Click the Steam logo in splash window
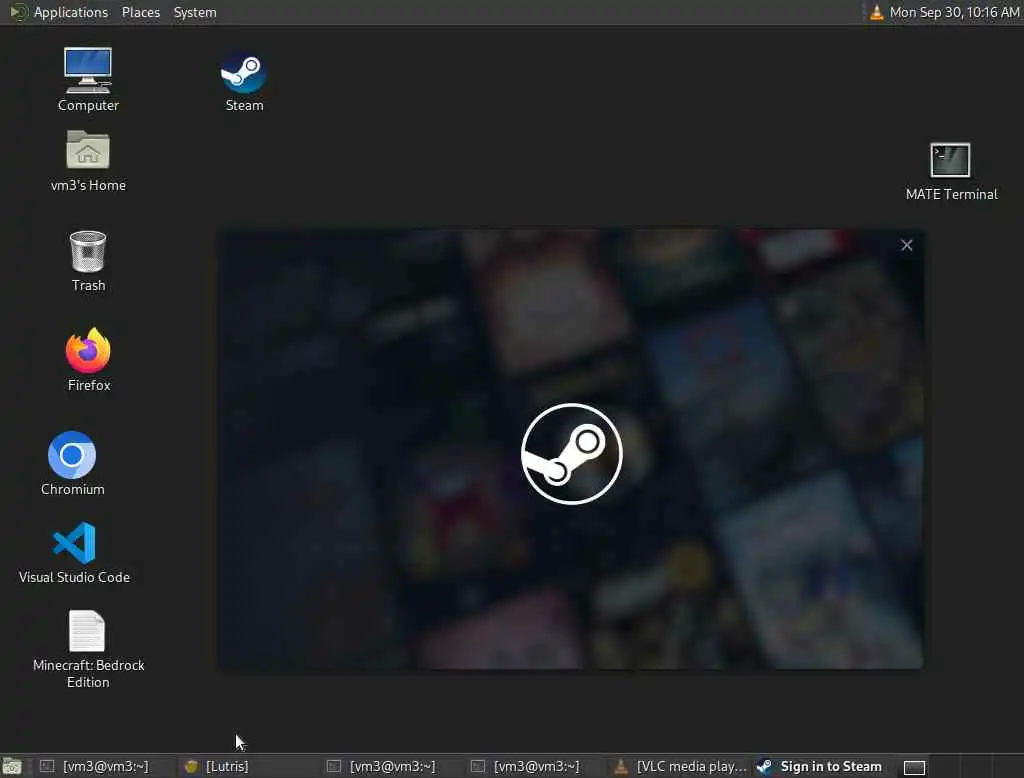Viewport: 1024px width, 778px height. (x=571, y=453)
